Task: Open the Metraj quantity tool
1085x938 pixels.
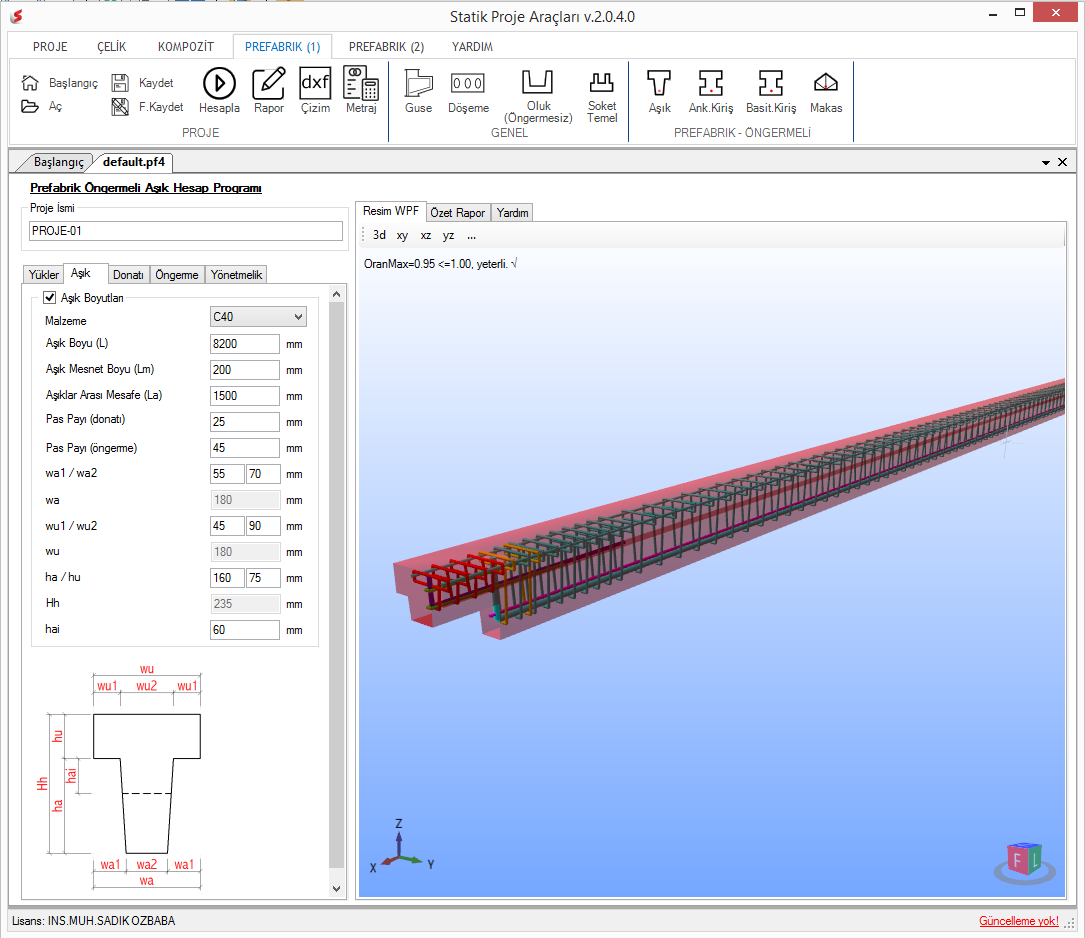Action: [x=361, y=91]
